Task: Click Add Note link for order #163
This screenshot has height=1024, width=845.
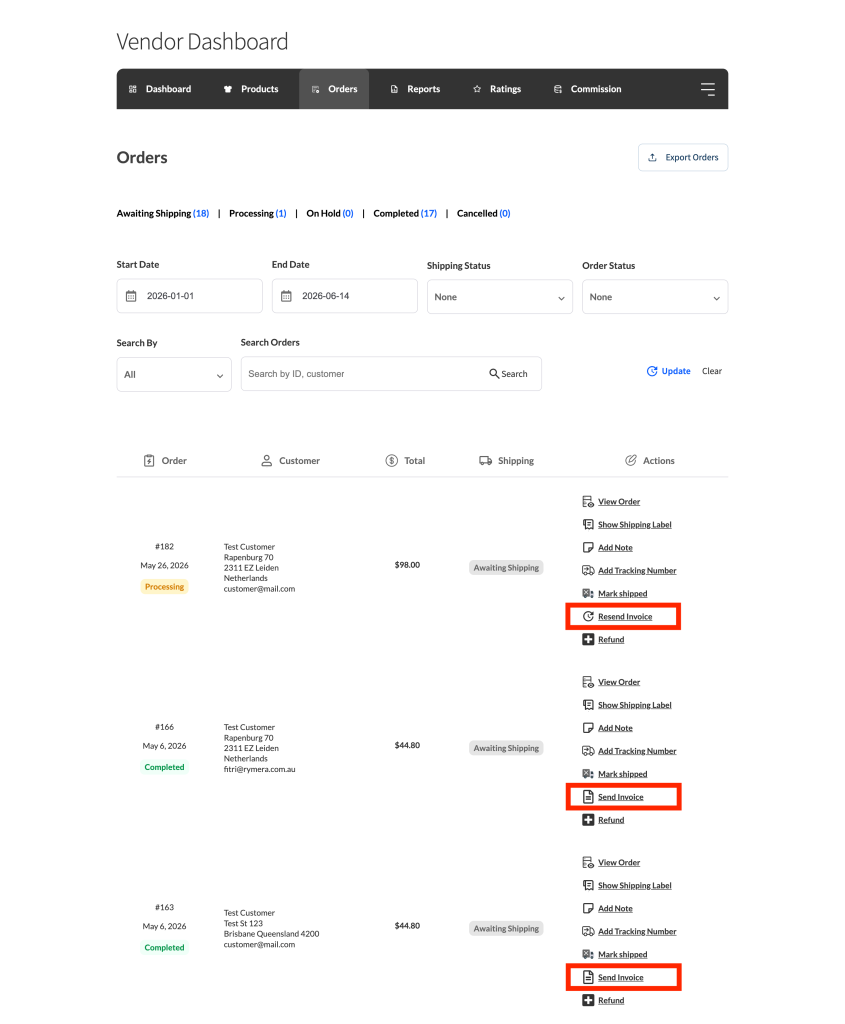Action: [615, 908]
